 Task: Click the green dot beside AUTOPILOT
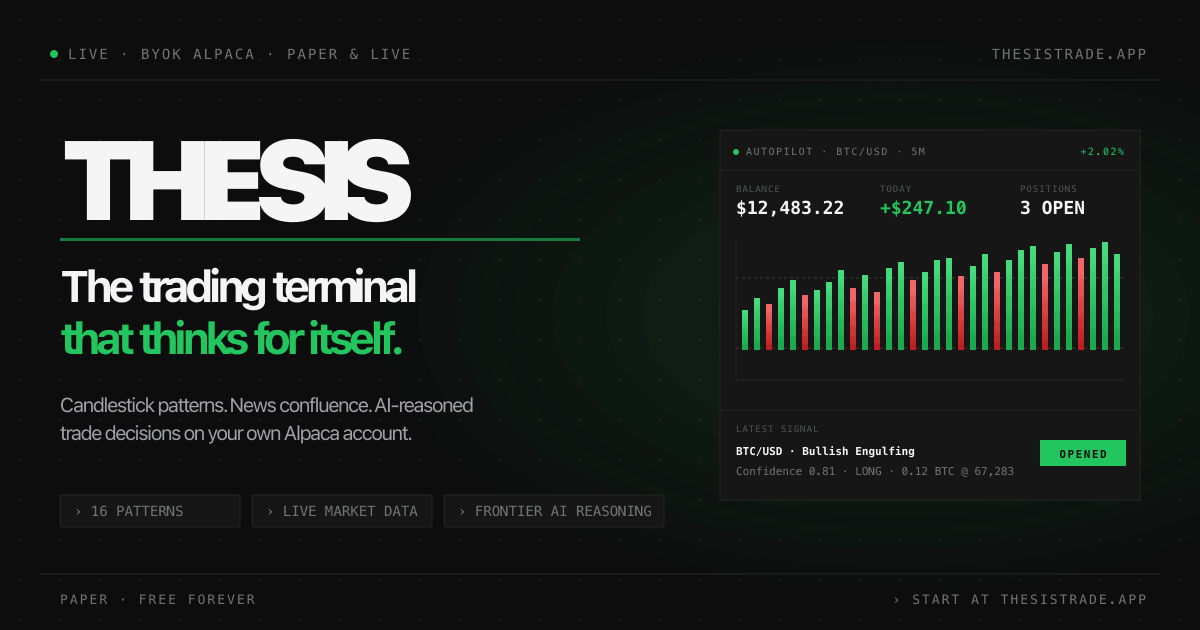pos(736,152)
